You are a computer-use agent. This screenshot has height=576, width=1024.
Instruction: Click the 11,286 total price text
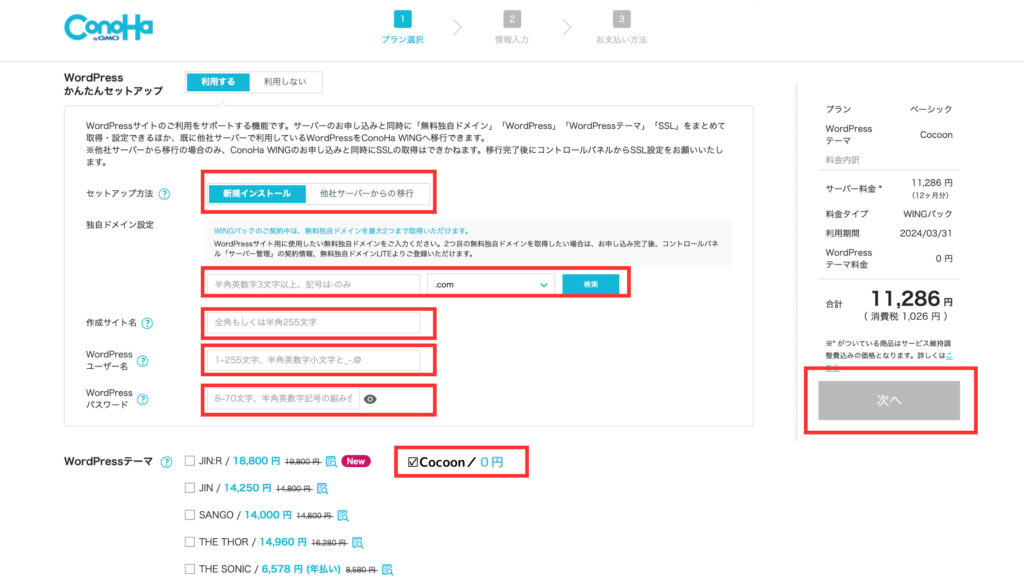[x=905, y=299]
